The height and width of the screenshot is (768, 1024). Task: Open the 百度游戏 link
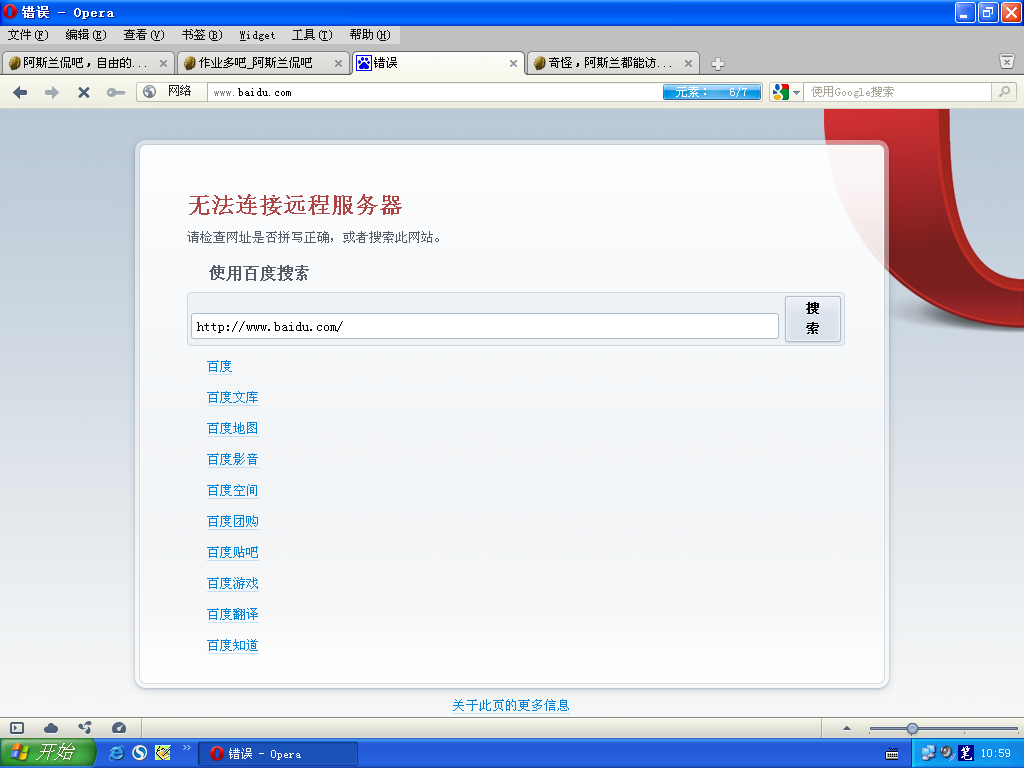pos(232,583)
